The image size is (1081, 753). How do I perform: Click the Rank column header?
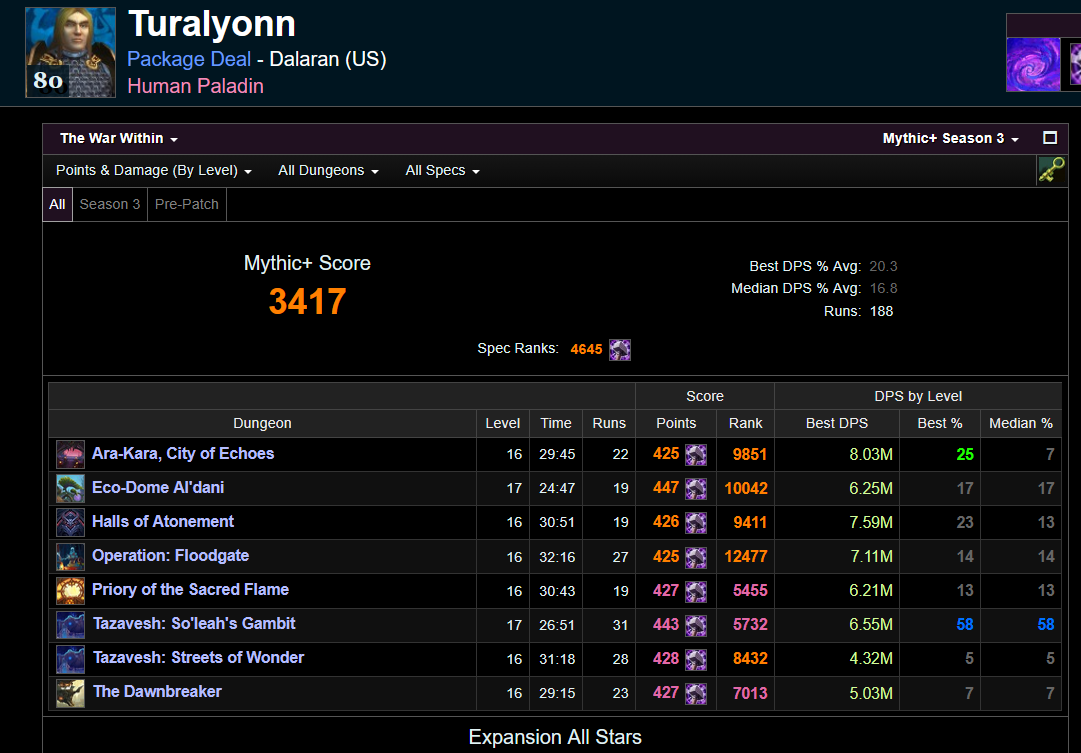745,423
